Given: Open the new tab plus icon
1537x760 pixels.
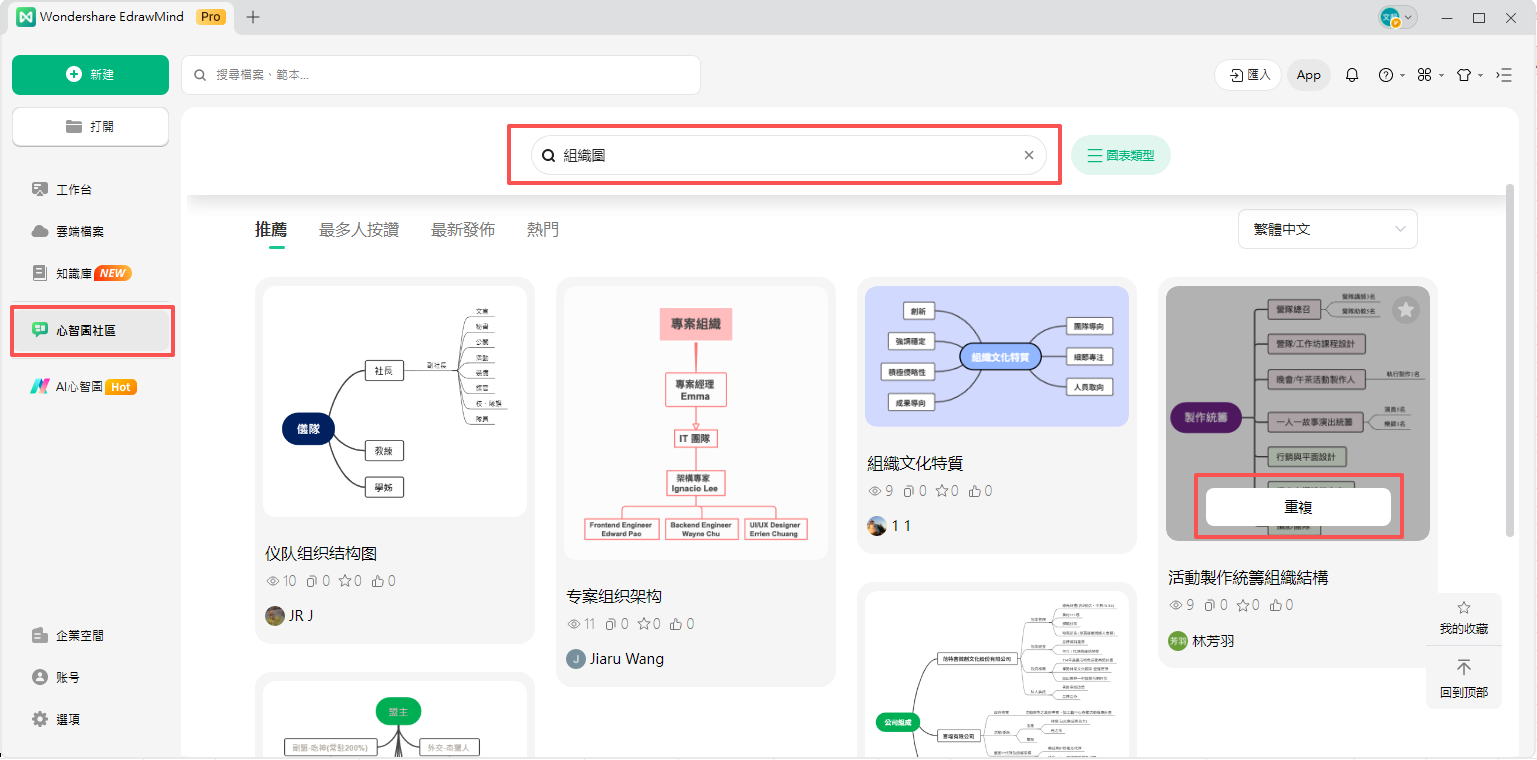Looking at the screenshot, I should click(253, 17).
